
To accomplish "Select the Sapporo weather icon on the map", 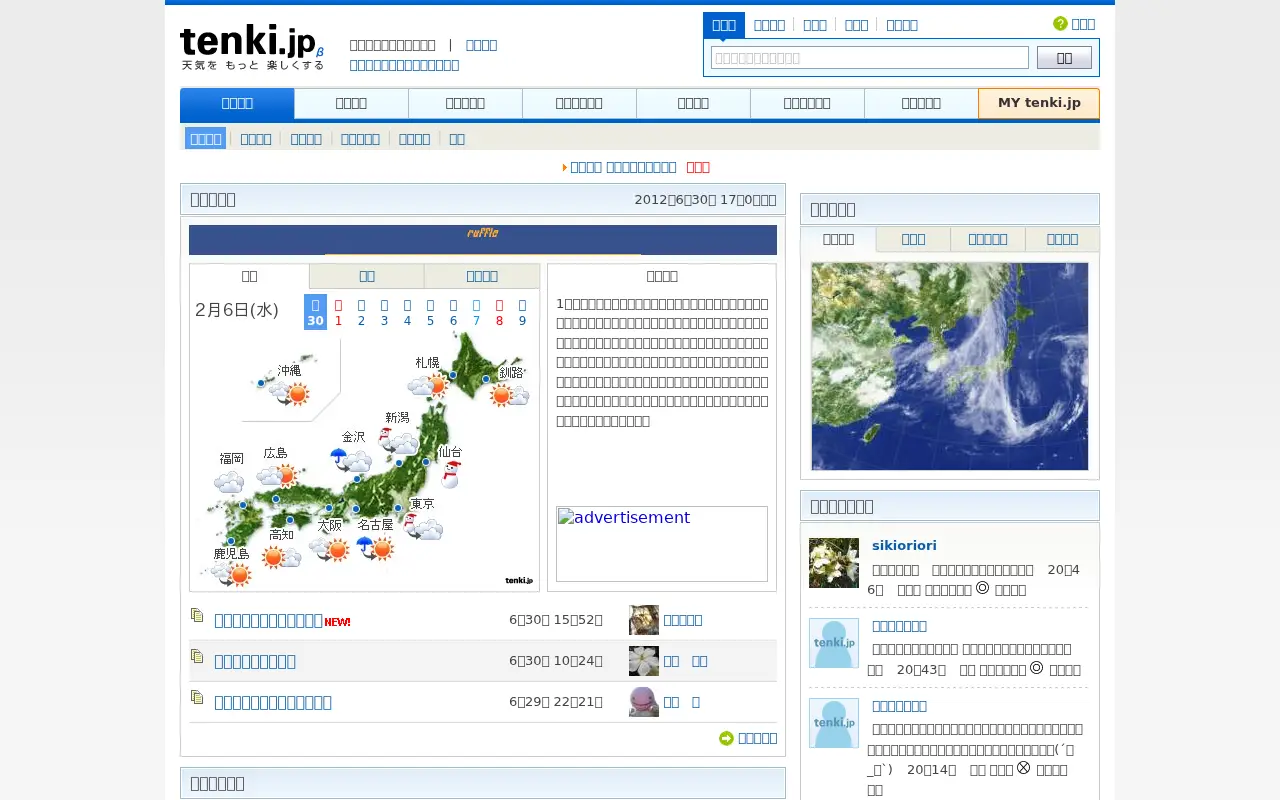I will point(428,384).
